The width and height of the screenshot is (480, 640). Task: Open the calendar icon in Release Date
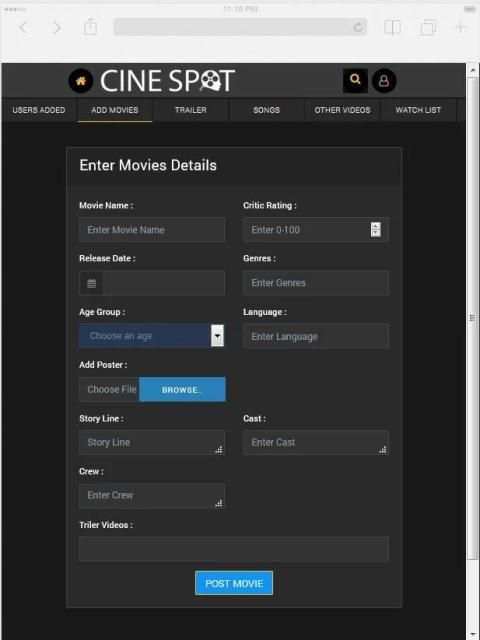pyautogui.click(x=91, y=283)
